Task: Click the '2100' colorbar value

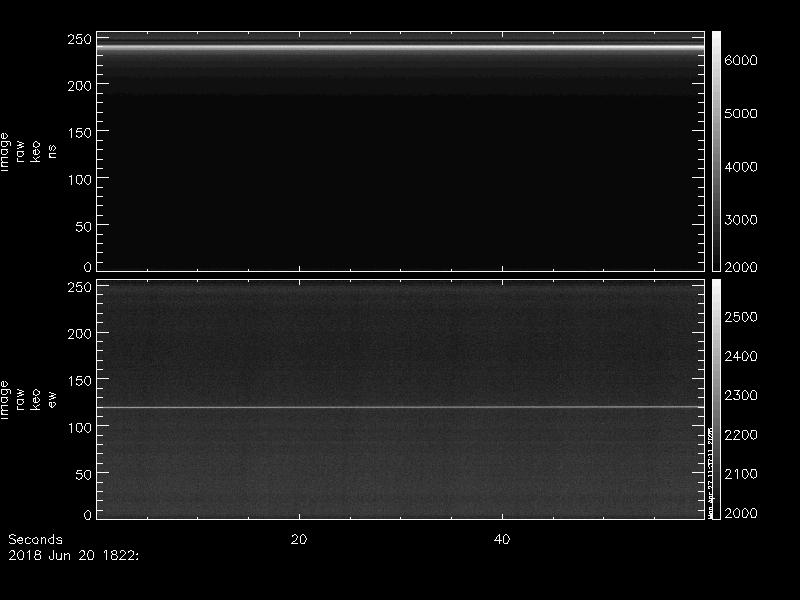Action: [x=741, y=474]
